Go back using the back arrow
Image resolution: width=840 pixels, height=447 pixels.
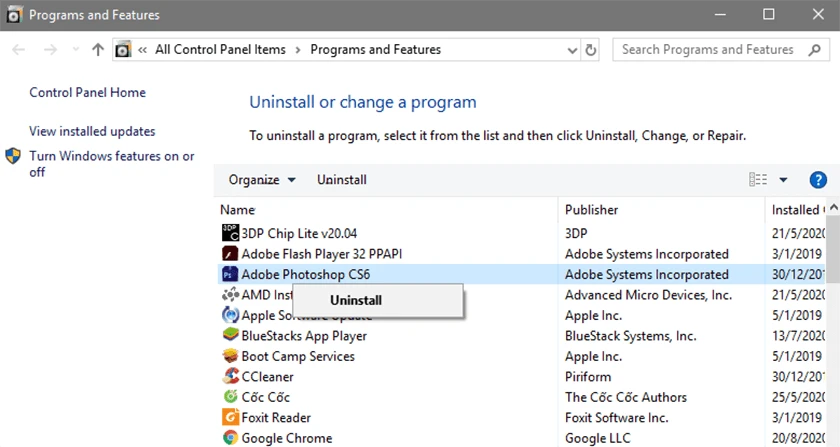pos(19,50)
